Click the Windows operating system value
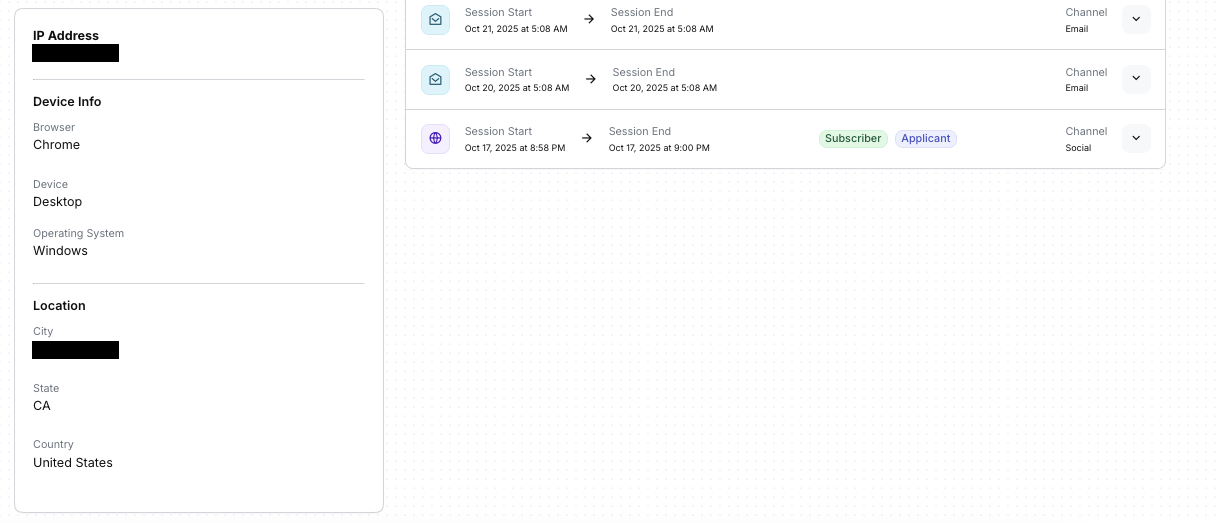 click(60, 251)
